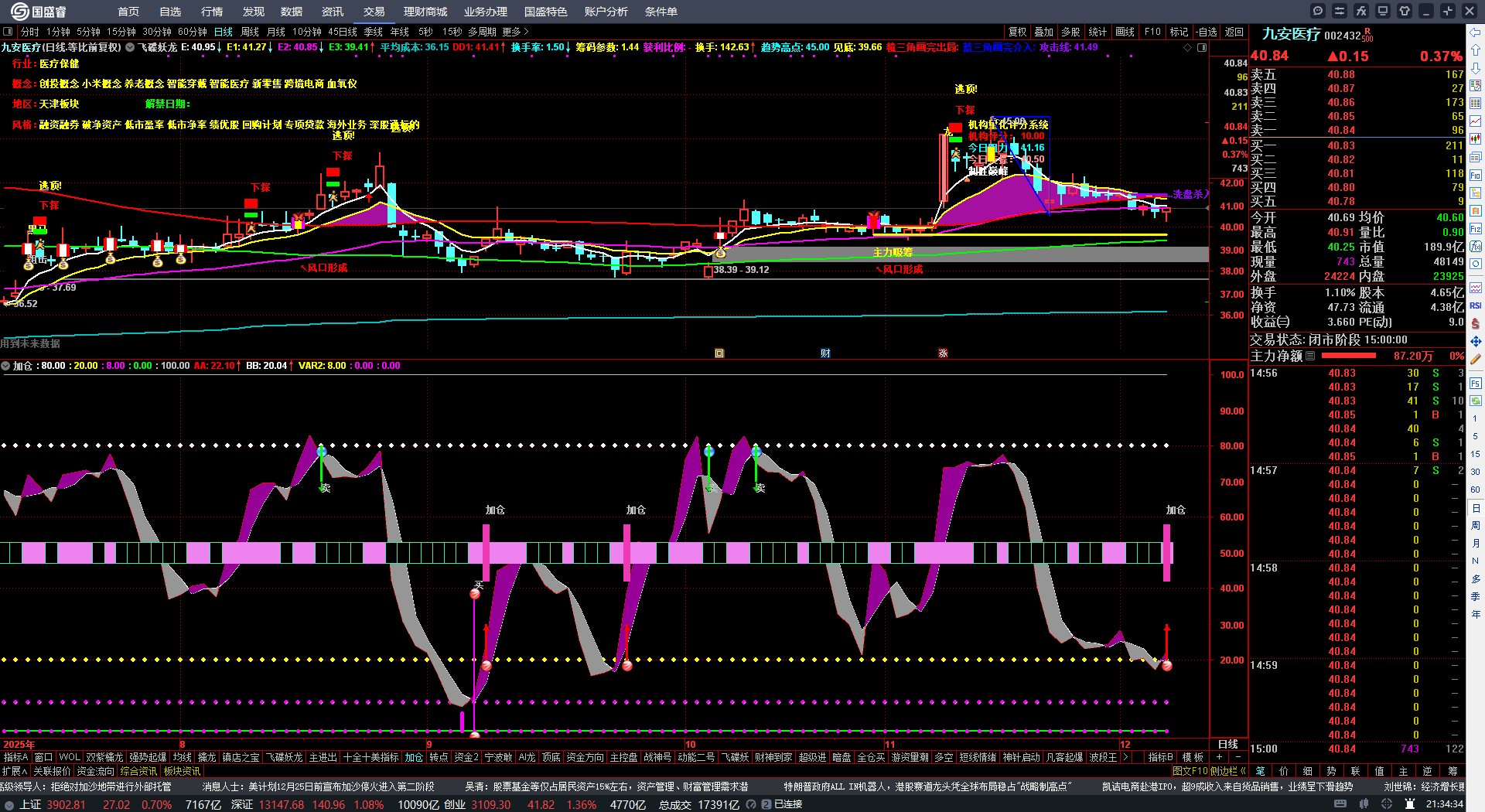
Task: Click the blue back arrow in right toolbar
Action: pos(1476,32)
